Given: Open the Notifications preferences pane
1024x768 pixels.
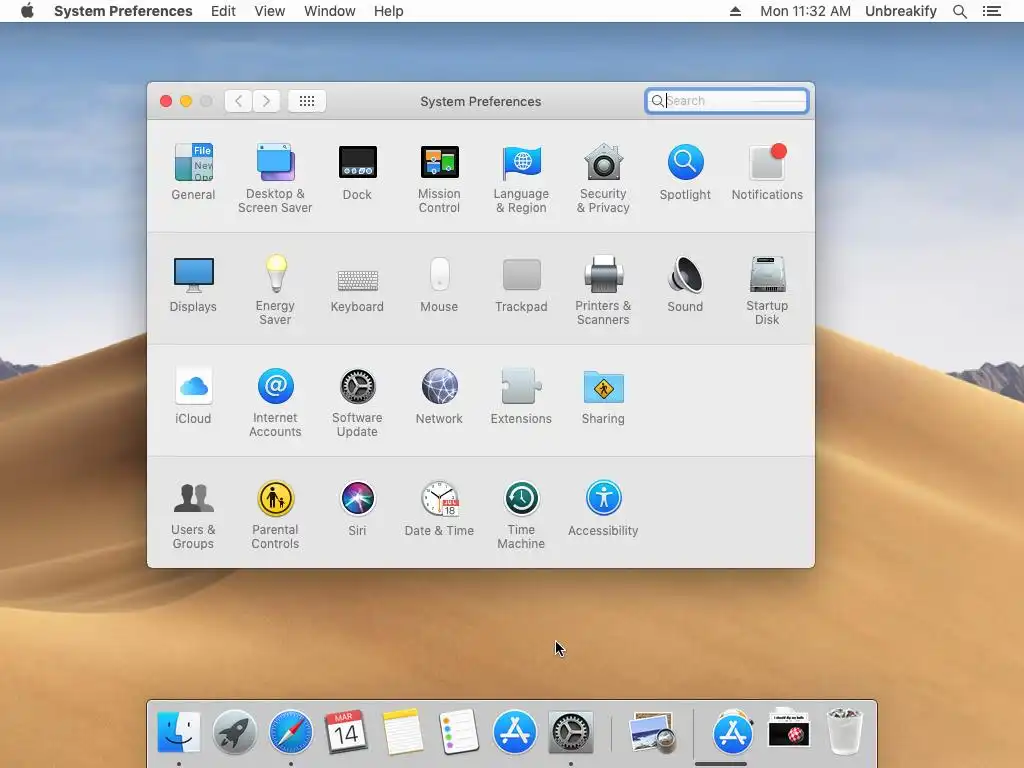Looking at the screenshot, I should click(x=767, y=172).
